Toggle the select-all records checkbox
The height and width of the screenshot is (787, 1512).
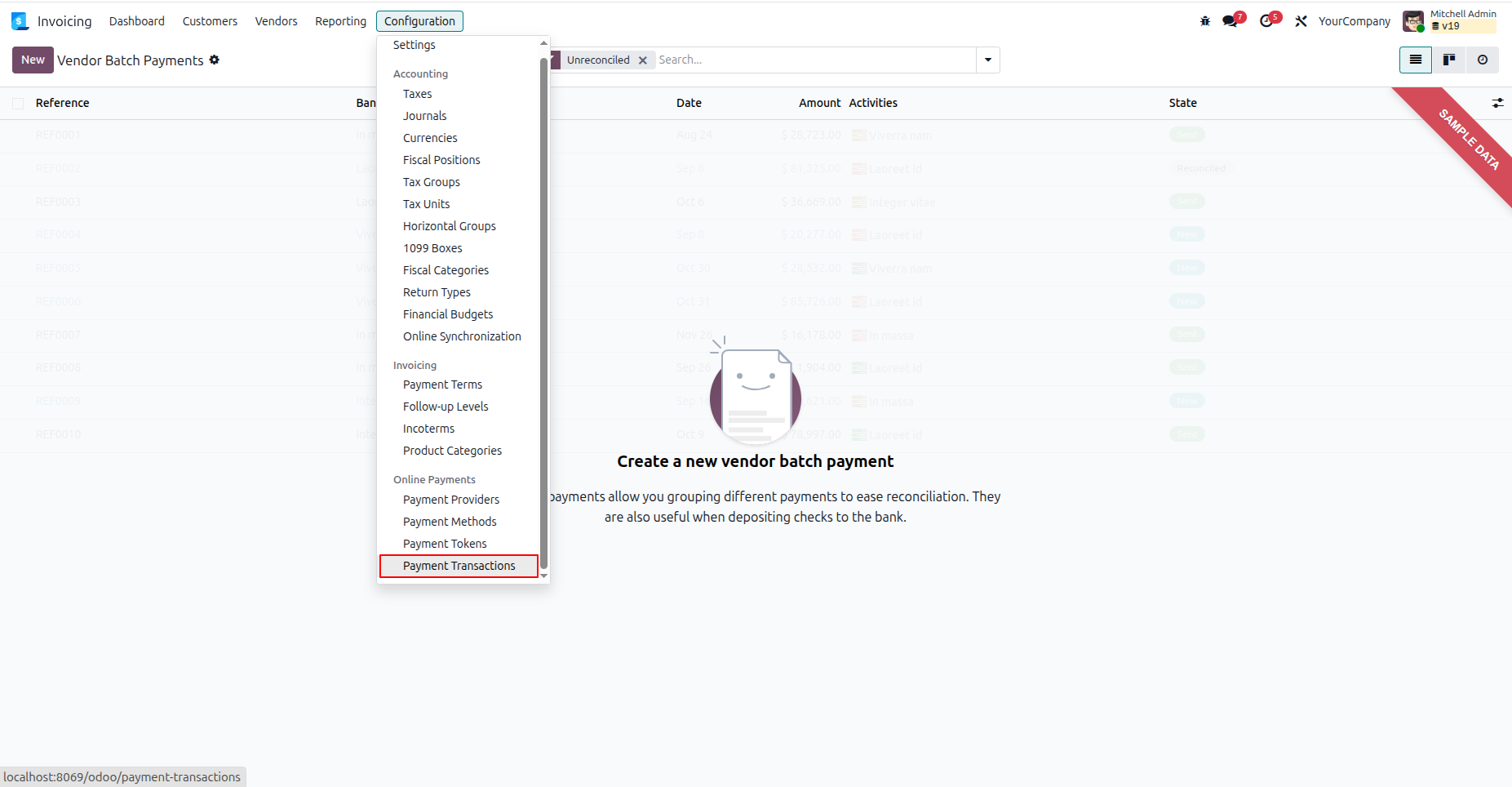(x=18, y=103)
